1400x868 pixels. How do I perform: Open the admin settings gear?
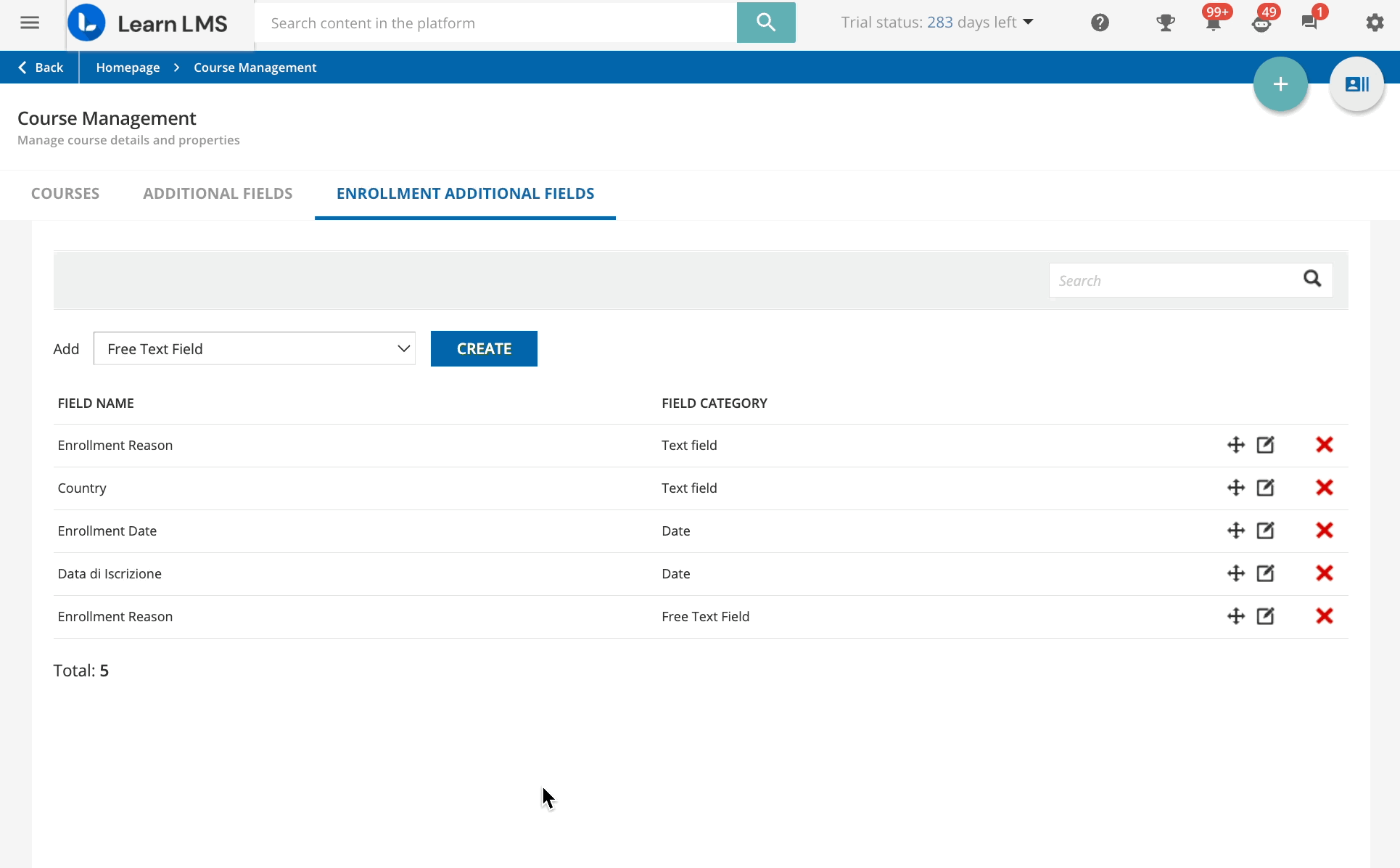click(1375, 22)
